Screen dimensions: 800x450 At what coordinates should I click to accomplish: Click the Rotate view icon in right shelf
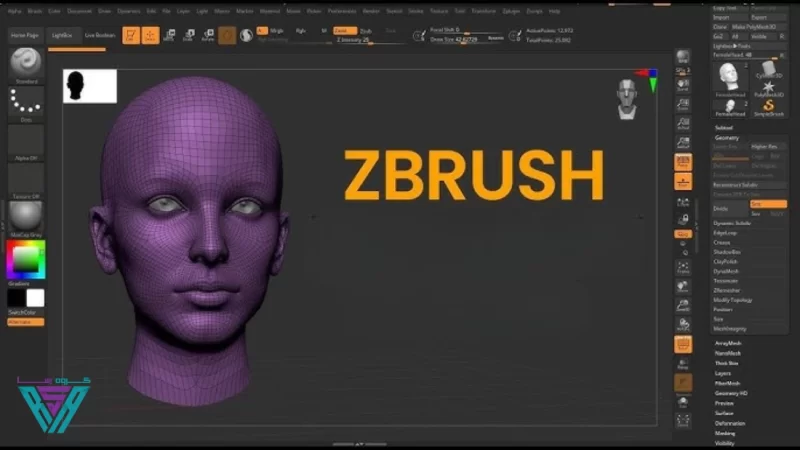tap(683, 325)
